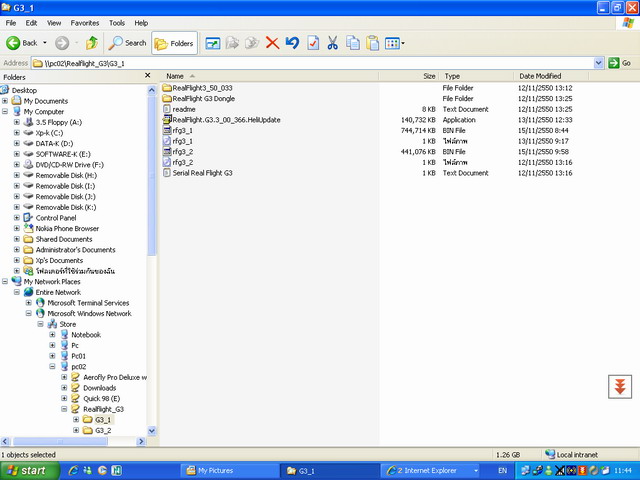
Task: Open the Tools menu
Action: 117,22
